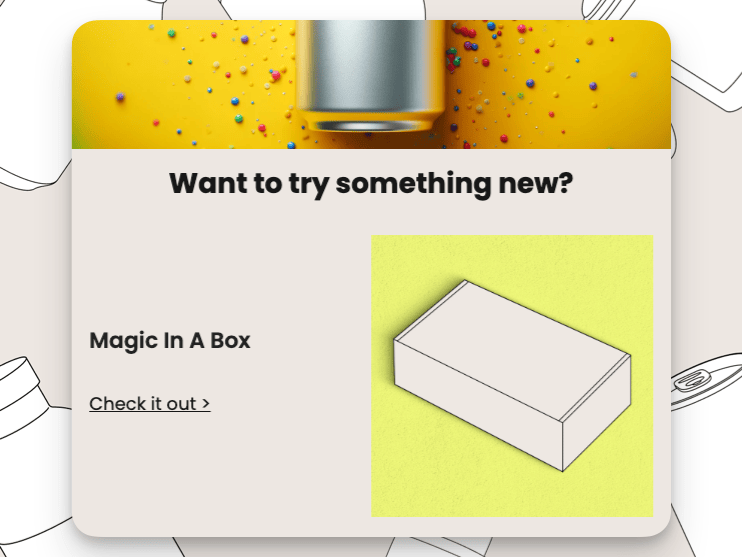
Task: Click the metallic base of the can
Action: click(371, 124)
